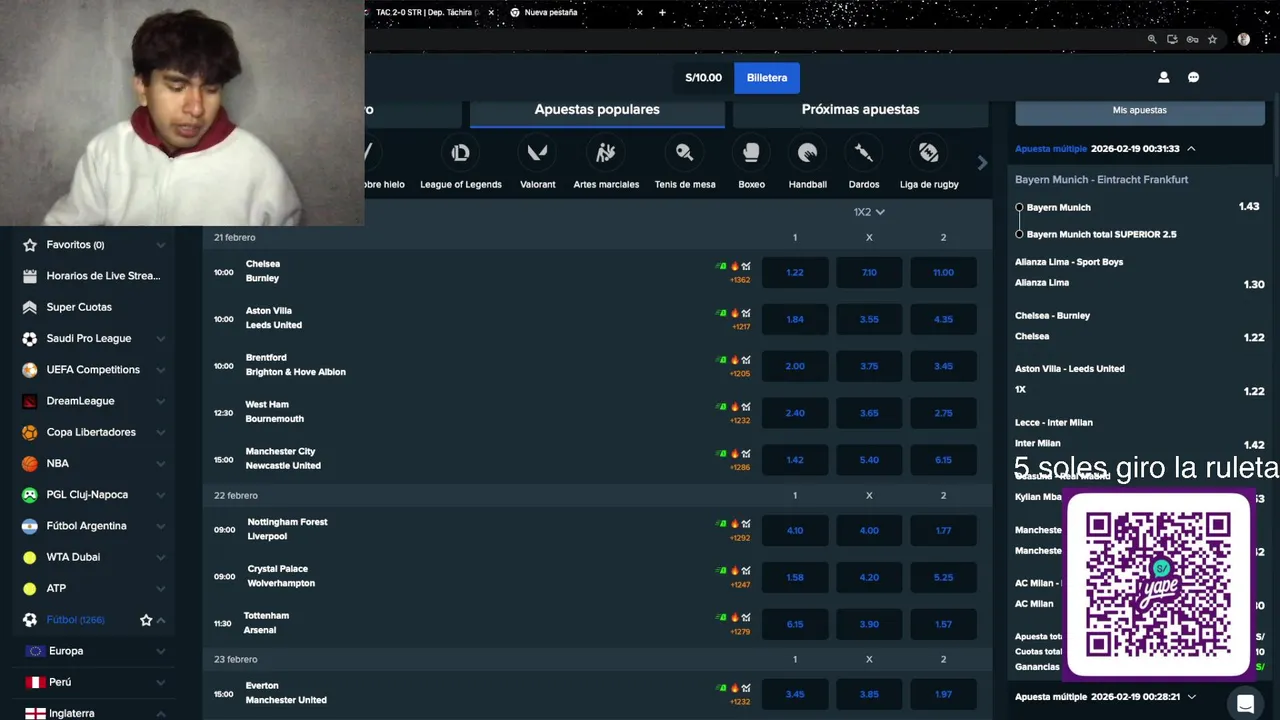The height and width of the screenshot is (720, 1280).
Task: Pick Brighton win odds 3.45
Action: coord(943,366)
